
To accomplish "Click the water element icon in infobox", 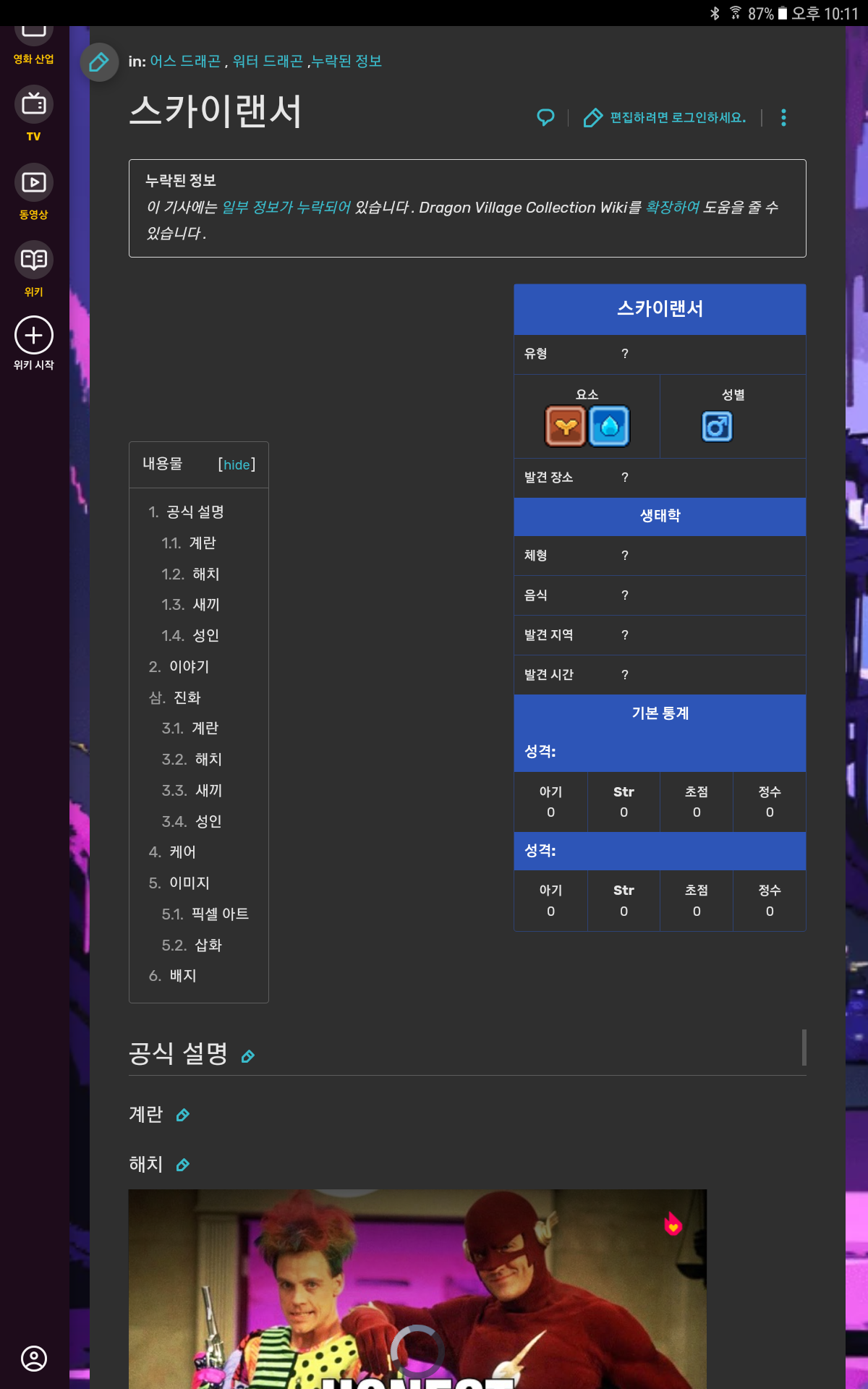I will pos(609,426).
